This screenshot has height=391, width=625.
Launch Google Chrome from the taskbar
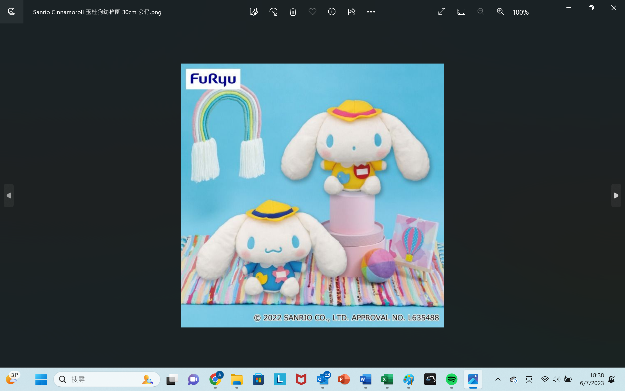pyautogui.click(x=216, y=379)
